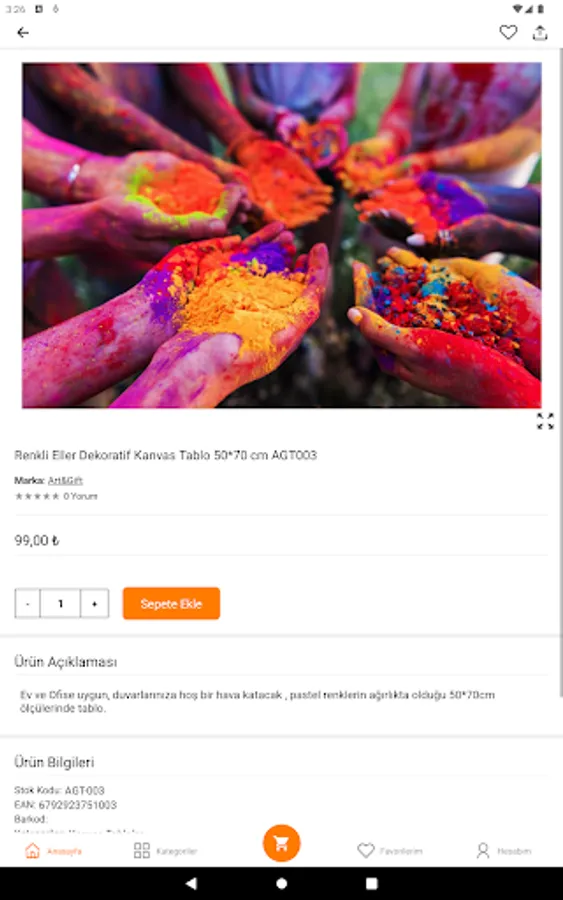The width and height of the screenshot is (563, 900).
Task: Tap Android home circle button
Action: coord(281,883)
